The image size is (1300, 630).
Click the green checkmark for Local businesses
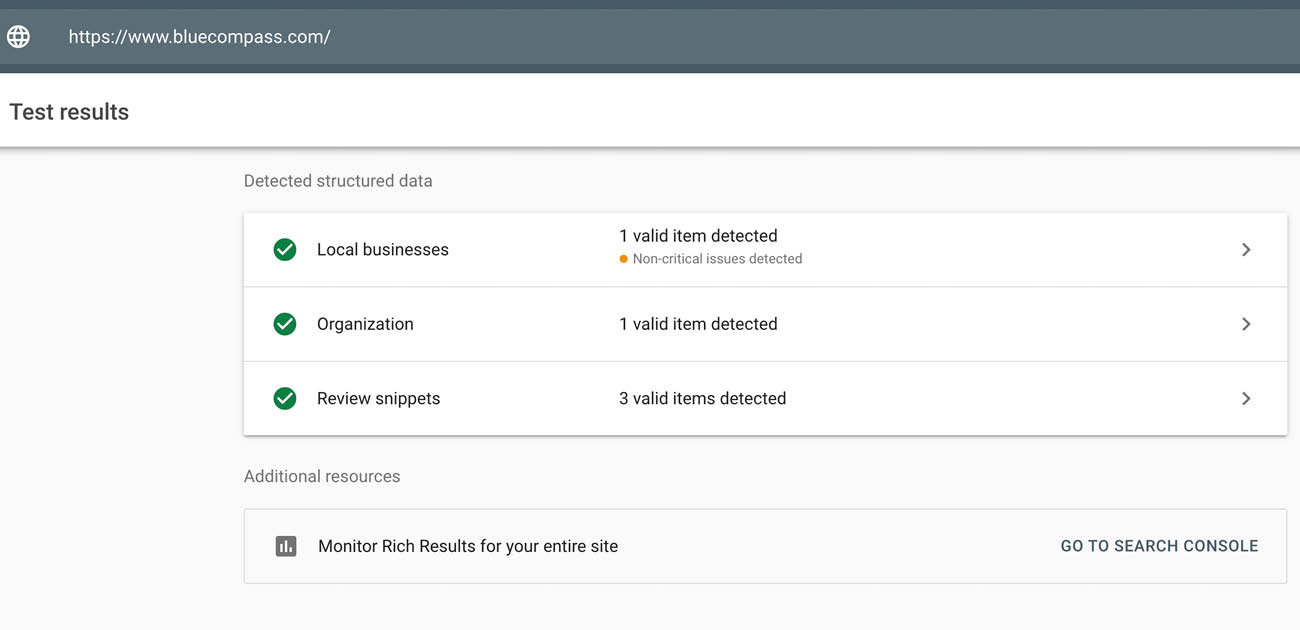click(x=285, y=250)
